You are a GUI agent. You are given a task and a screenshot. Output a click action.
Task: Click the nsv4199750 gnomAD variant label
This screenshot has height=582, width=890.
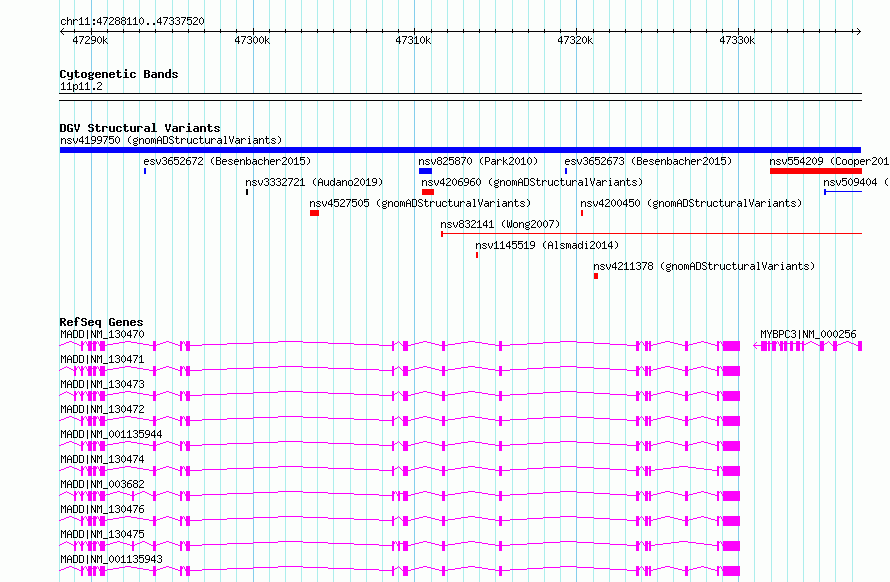point(171,140)
